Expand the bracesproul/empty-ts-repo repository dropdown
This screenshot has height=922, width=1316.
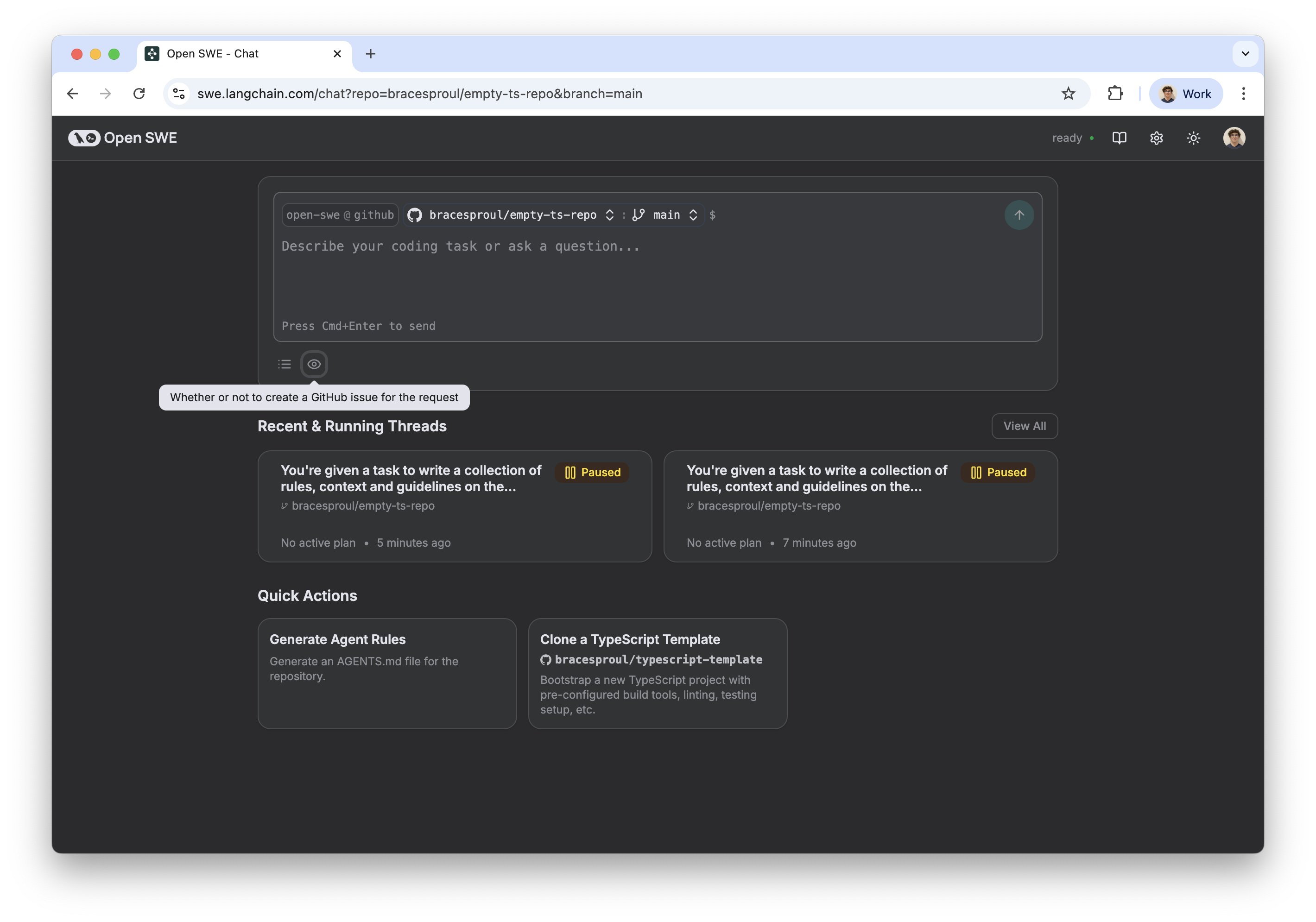(609, 215)
